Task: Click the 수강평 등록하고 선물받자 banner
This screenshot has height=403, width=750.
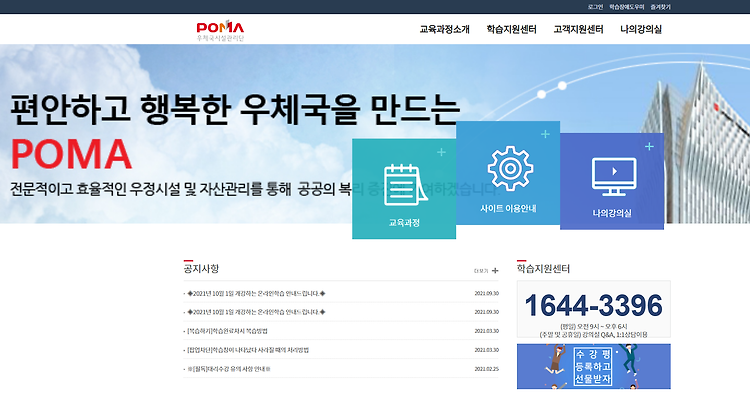Action: pos(594,366)
